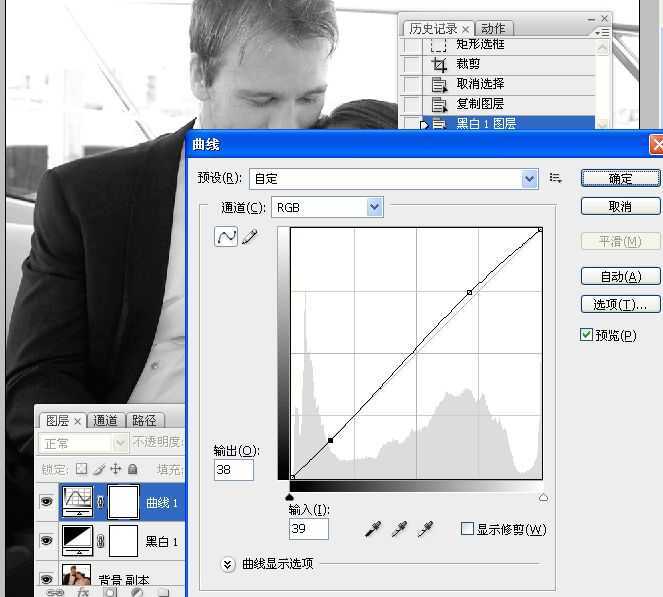The height and width of the screenshot is (597, 663).
Task: Set history brush source box for 取消选择
Action: 412,85
